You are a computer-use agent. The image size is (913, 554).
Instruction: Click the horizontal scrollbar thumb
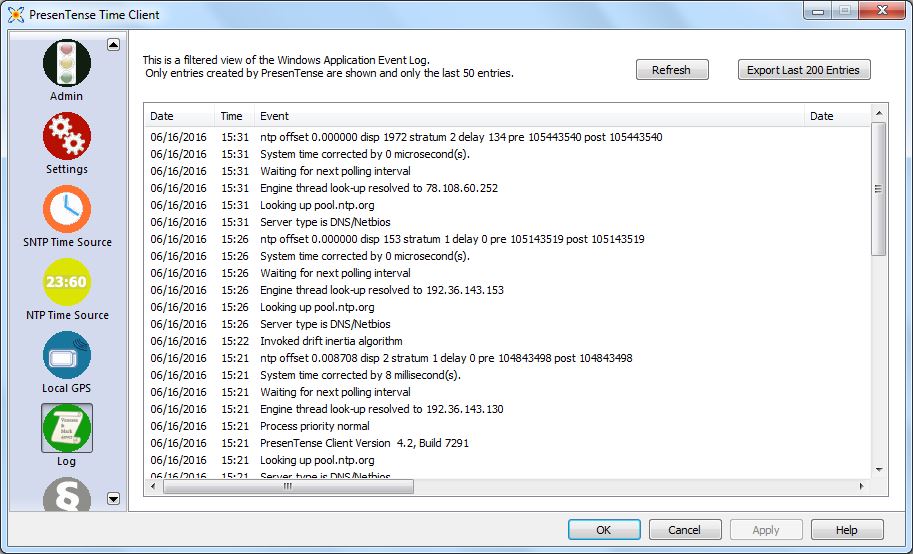pos(288,486)
